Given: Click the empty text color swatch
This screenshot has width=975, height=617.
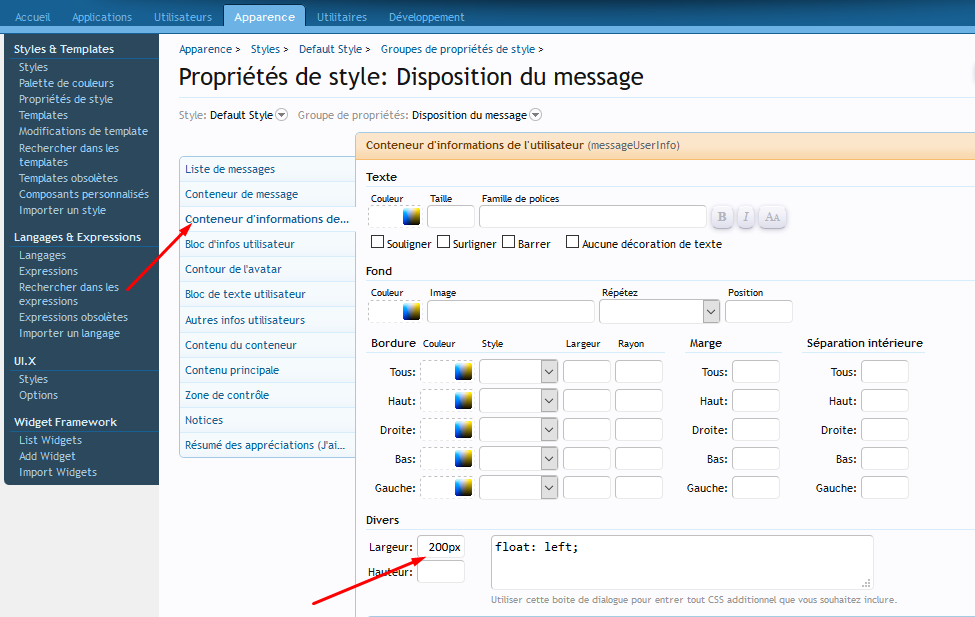Looking at the screenshot, I should pos(385,216).
